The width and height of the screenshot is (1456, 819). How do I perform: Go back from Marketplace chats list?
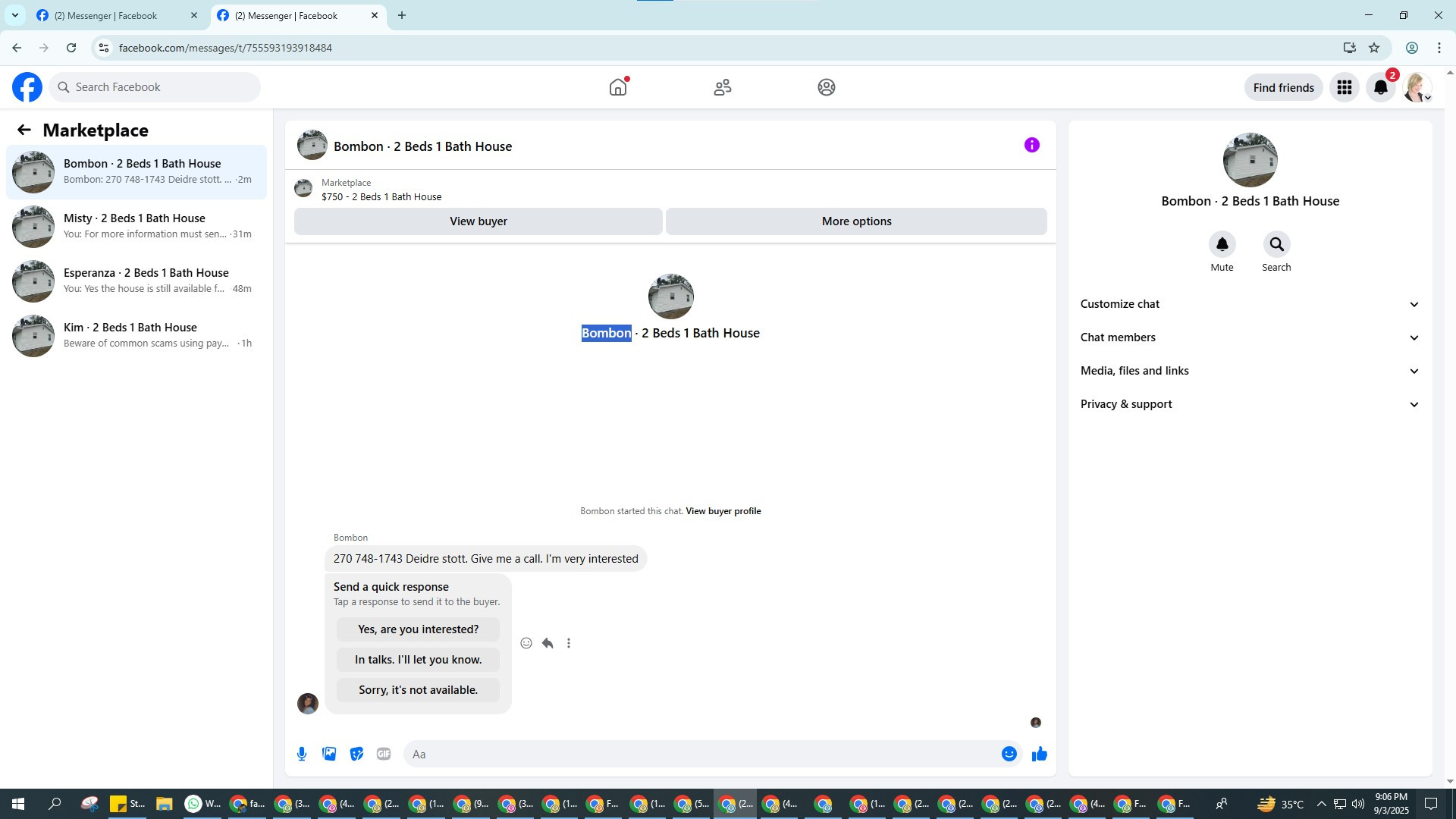(x=24, y=130)
